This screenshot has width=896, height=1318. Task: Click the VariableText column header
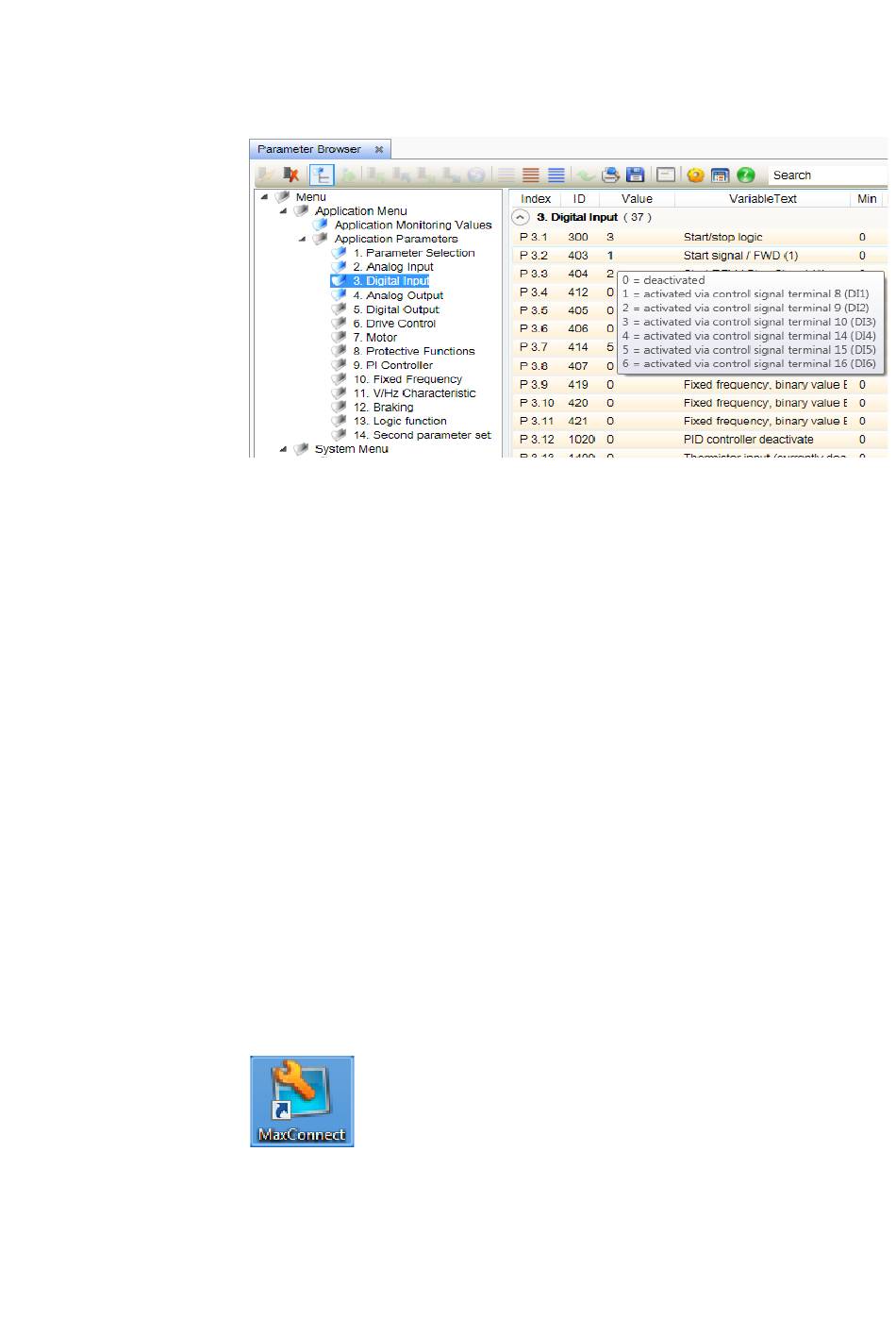point(762,199)
